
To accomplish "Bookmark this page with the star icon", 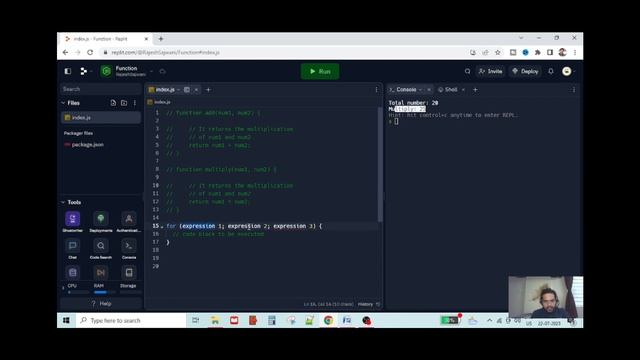I will (498, 52).
